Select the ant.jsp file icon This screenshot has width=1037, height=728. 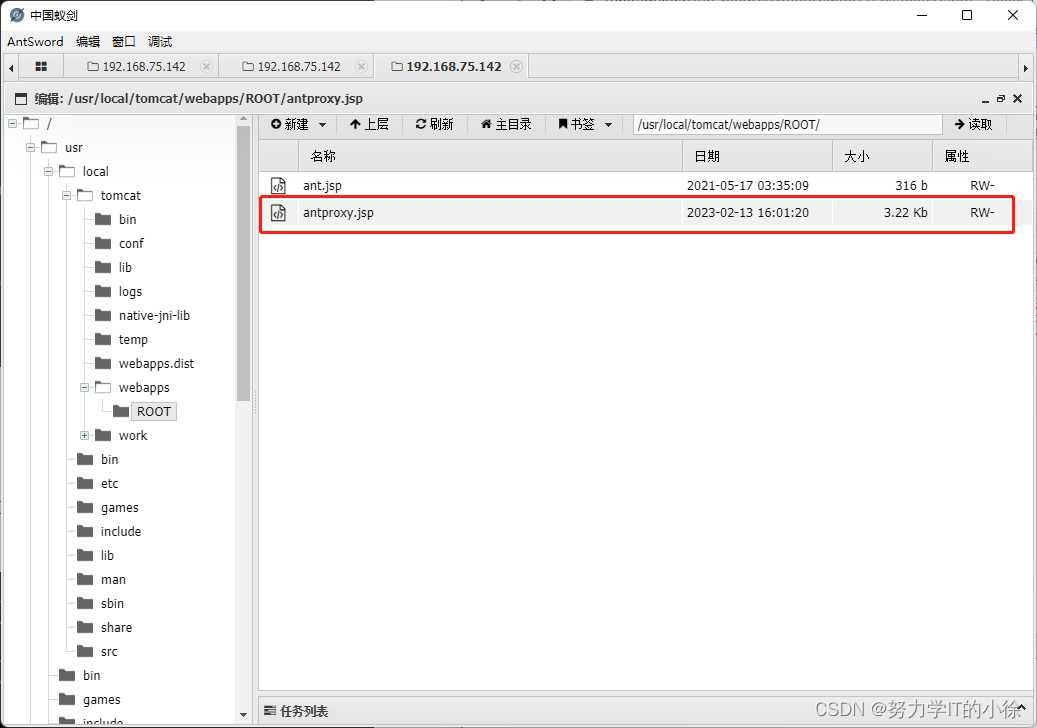coord(278,186)
